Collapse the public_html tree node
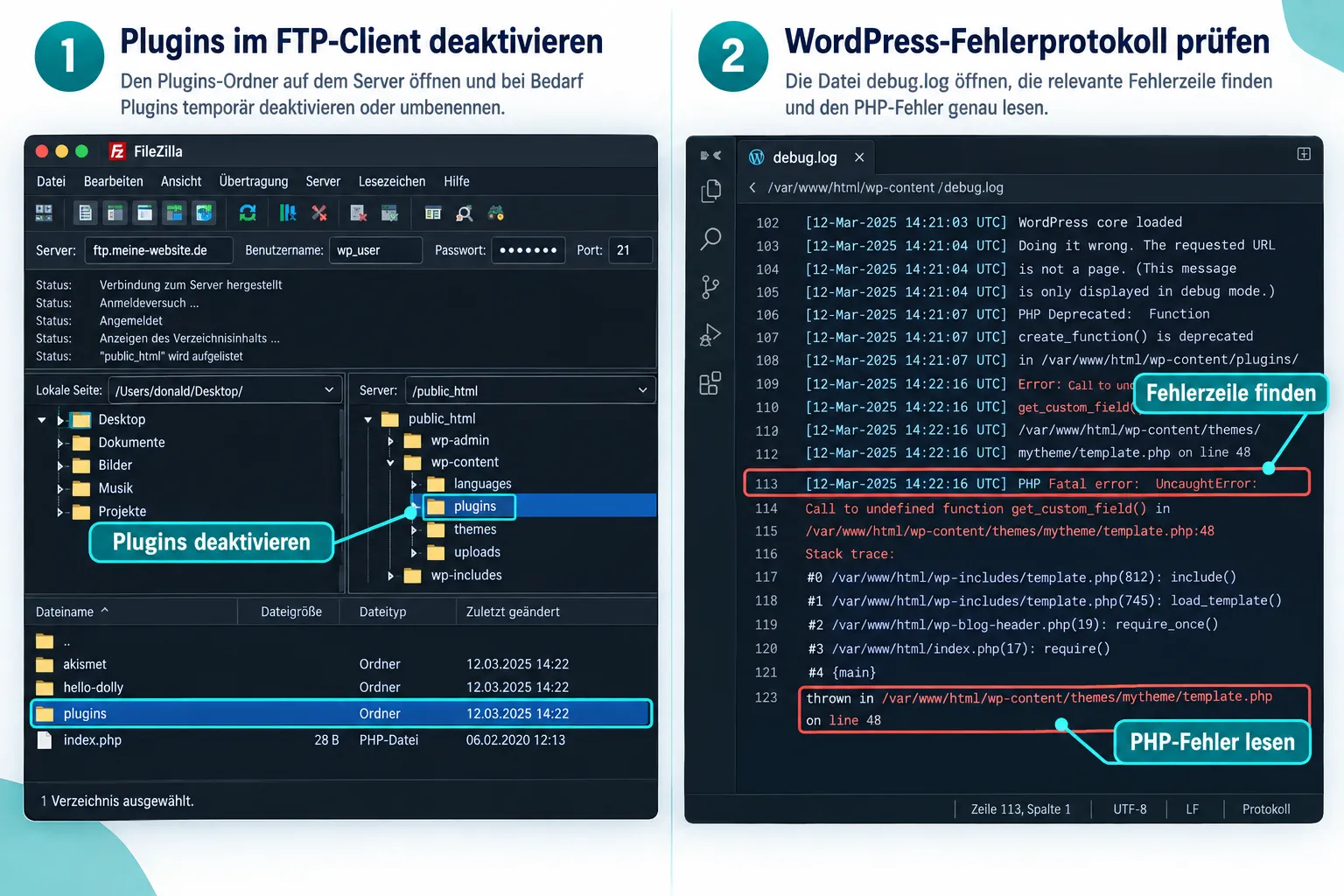1344x896 pixels. 368,419
